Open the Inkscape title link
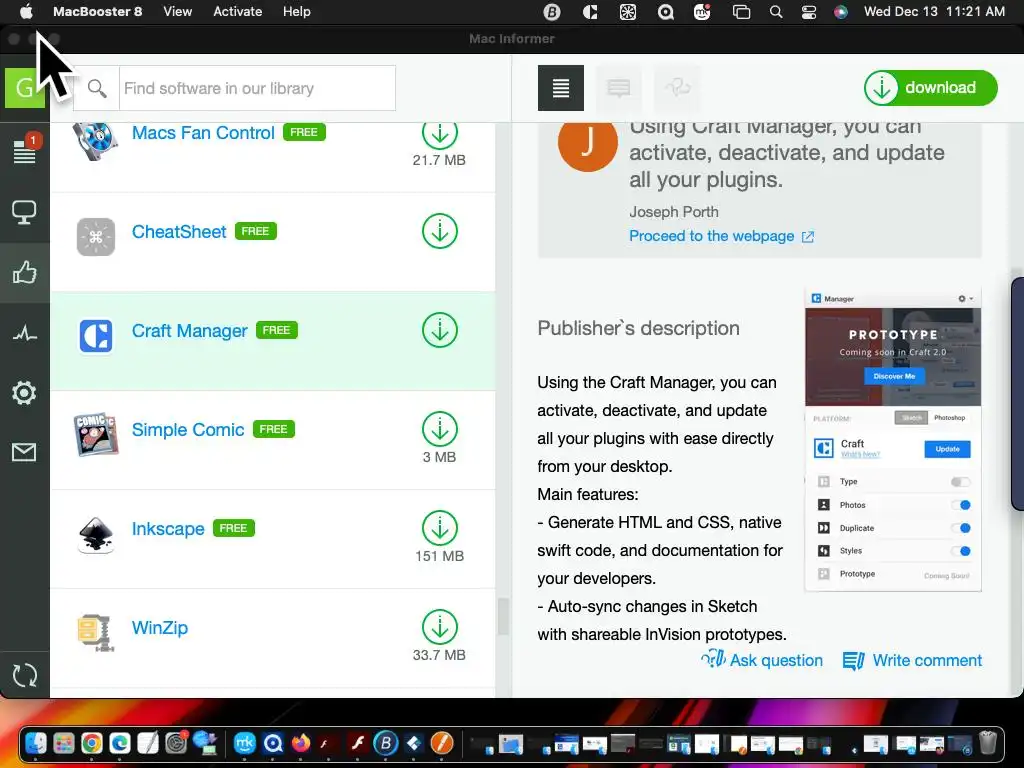 pos(168,528)
